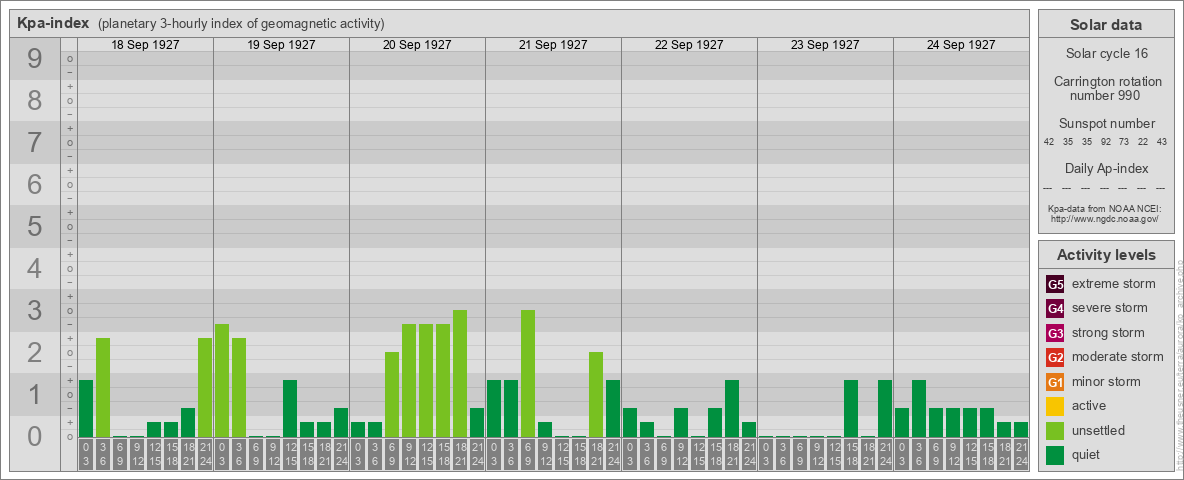The image size is (1184, 480).
Task: Click the 22 Sep 18-21h quiet bar
Action: coord(732,408)
